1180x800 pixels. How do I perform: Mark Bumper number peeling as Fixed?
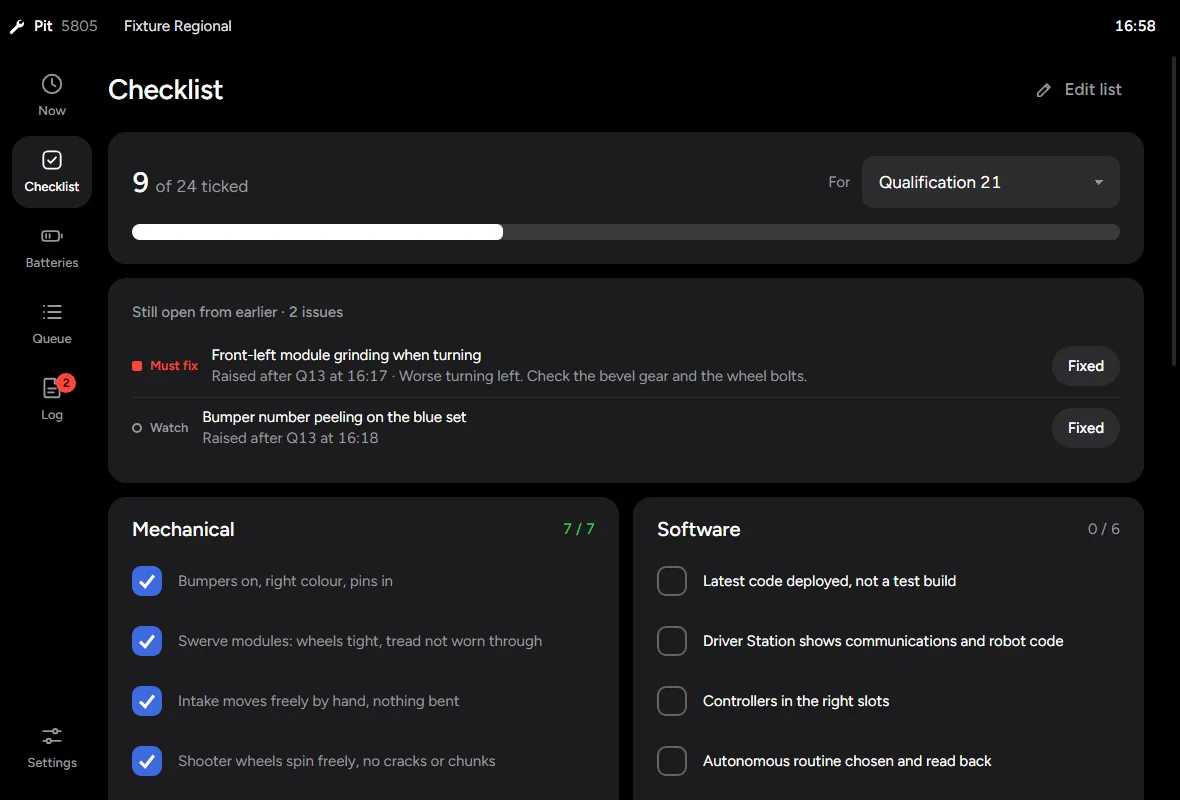pos(1085,428)
